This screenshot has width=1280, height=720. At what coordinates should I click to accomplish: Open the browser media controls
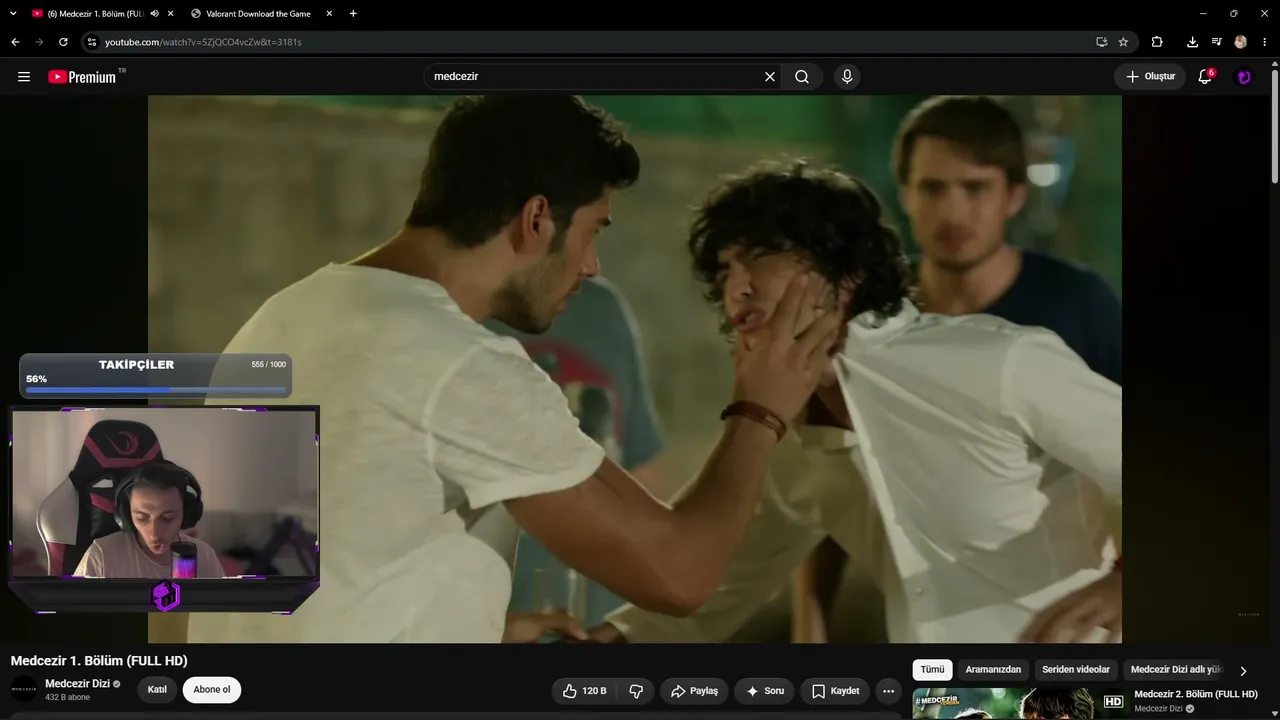coord(1216,42)
